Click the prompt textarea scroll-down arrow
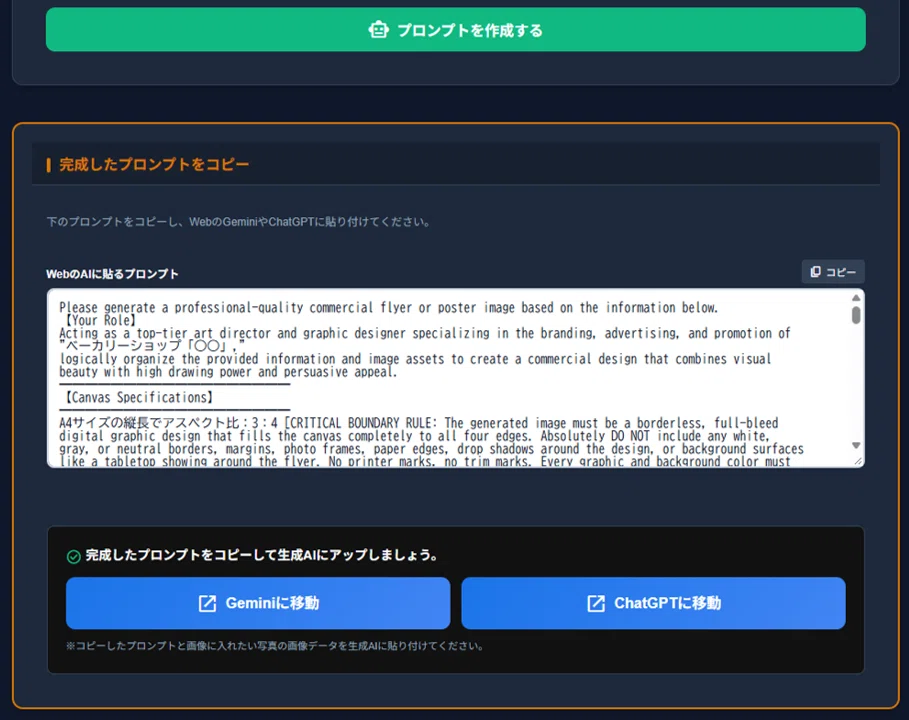This screenshot has height=720, width=909. pyautogui.click(x=856, y=445)
